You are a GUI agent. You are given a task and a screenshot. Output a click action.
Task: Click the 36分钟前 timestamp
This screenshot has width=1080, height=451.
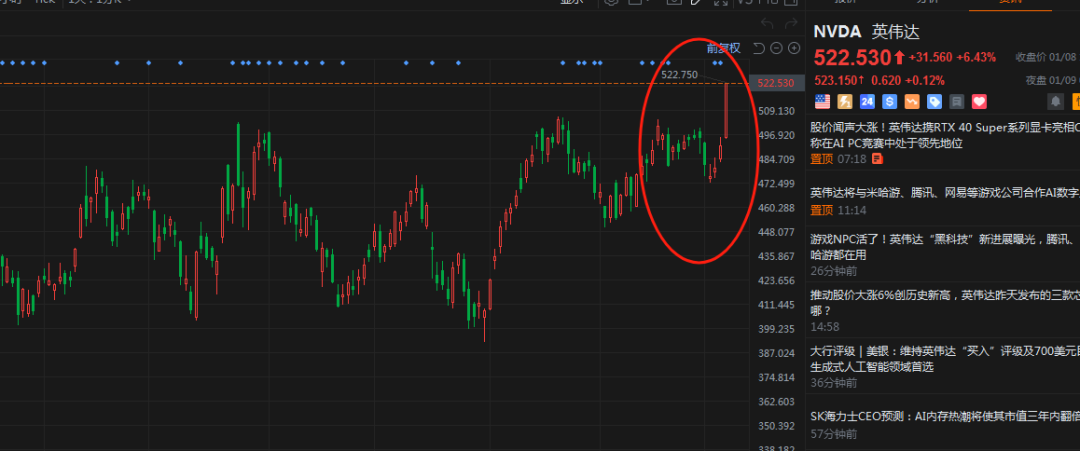(833, 384)
